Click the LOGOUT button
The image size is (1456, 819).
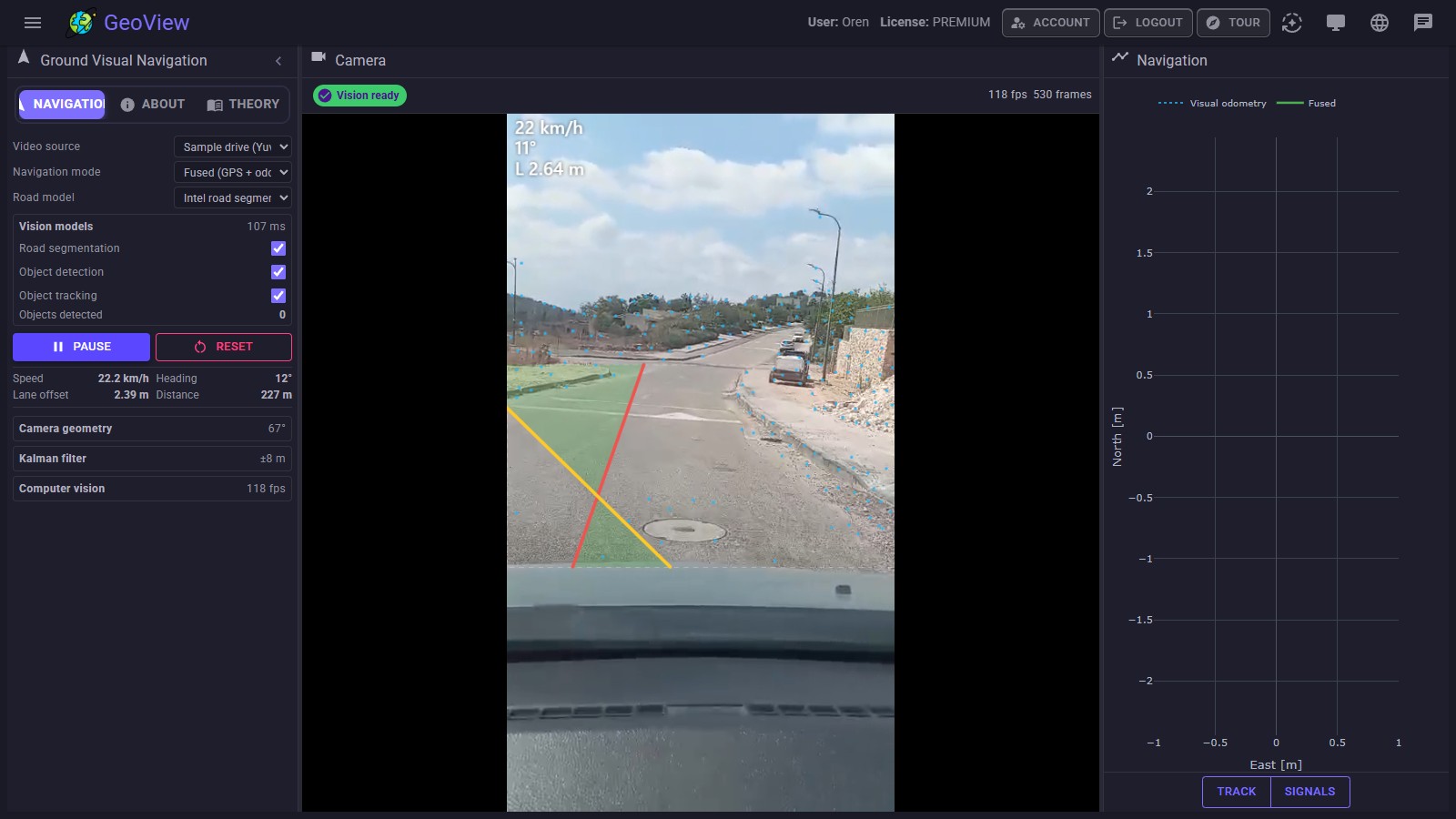1148,23
